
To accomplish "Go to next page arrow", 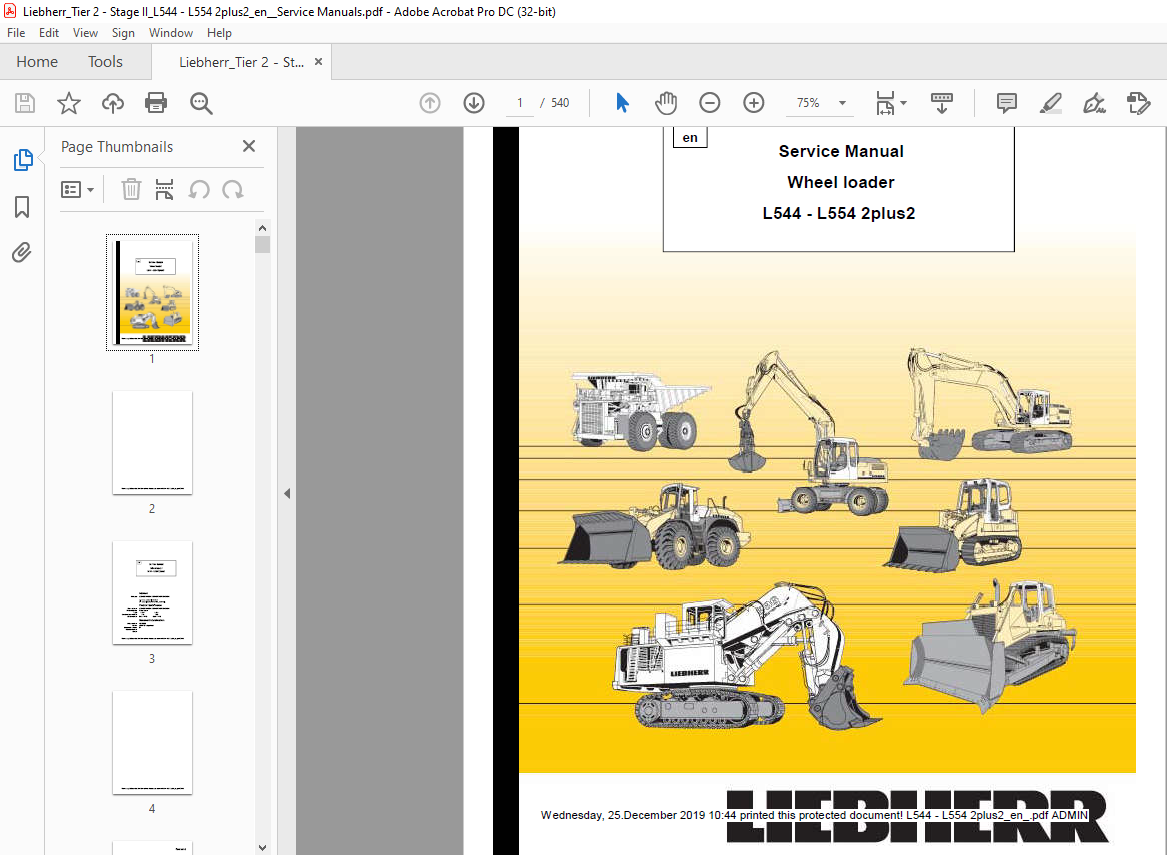I will (x=474, y=103).
